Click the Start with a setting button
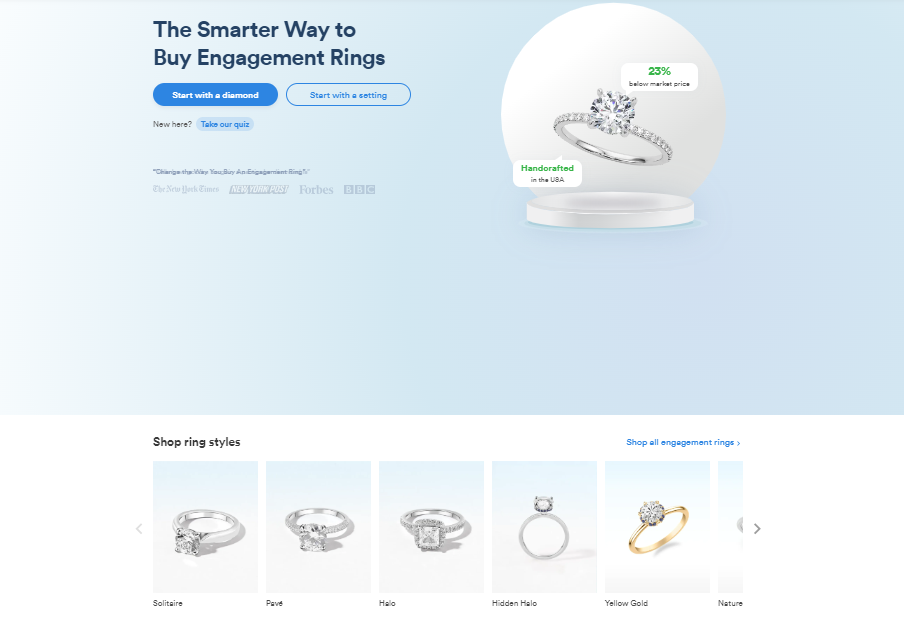The image size is (904, 624). [348, 95]
